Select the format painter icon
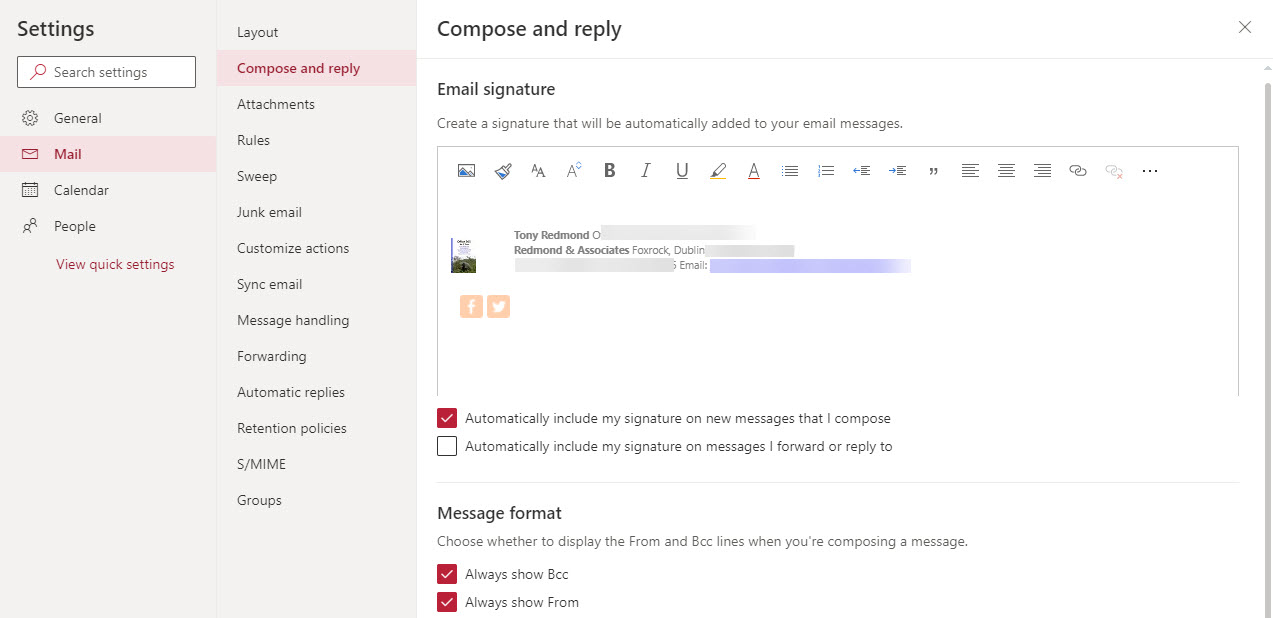Viewport: 1273px width, 618px height. tap(502, 171)
